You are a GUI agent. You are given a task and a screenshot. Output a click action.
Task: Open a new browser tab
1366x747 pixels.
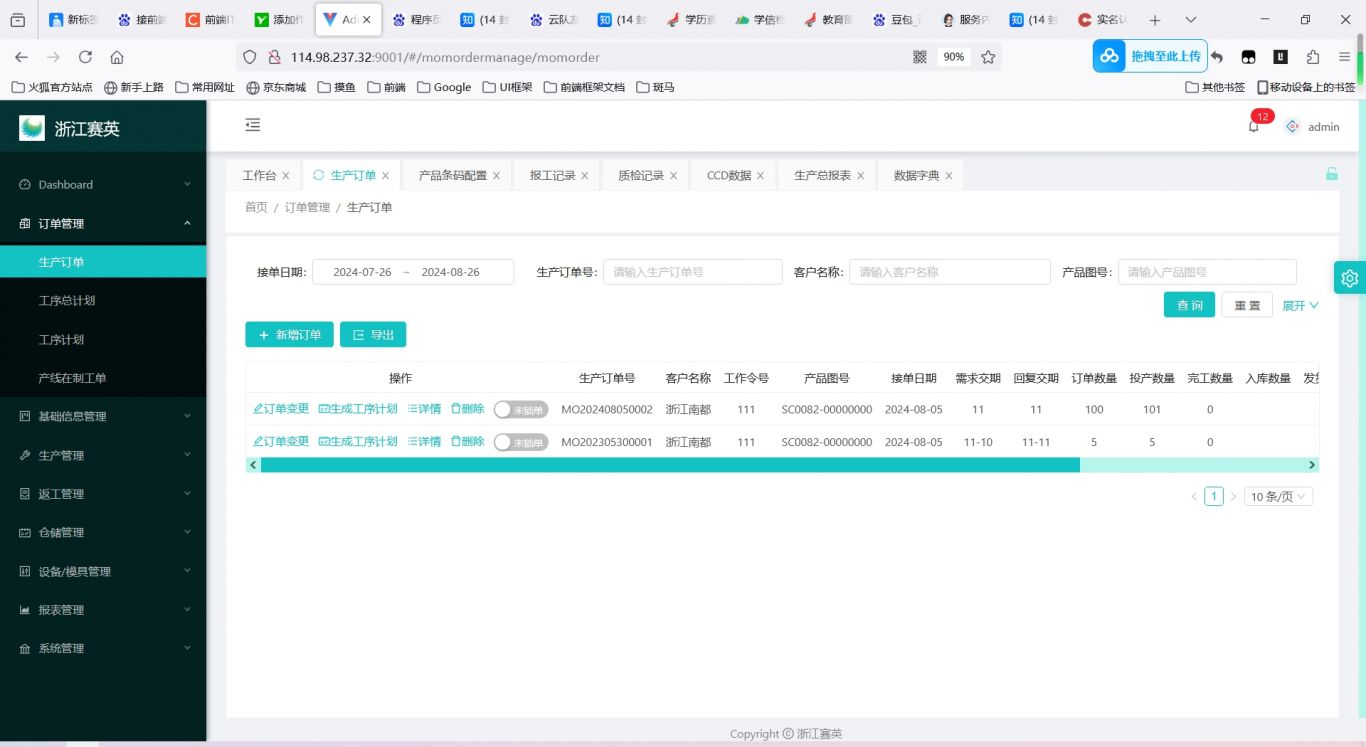click(x=1155, y=20)
